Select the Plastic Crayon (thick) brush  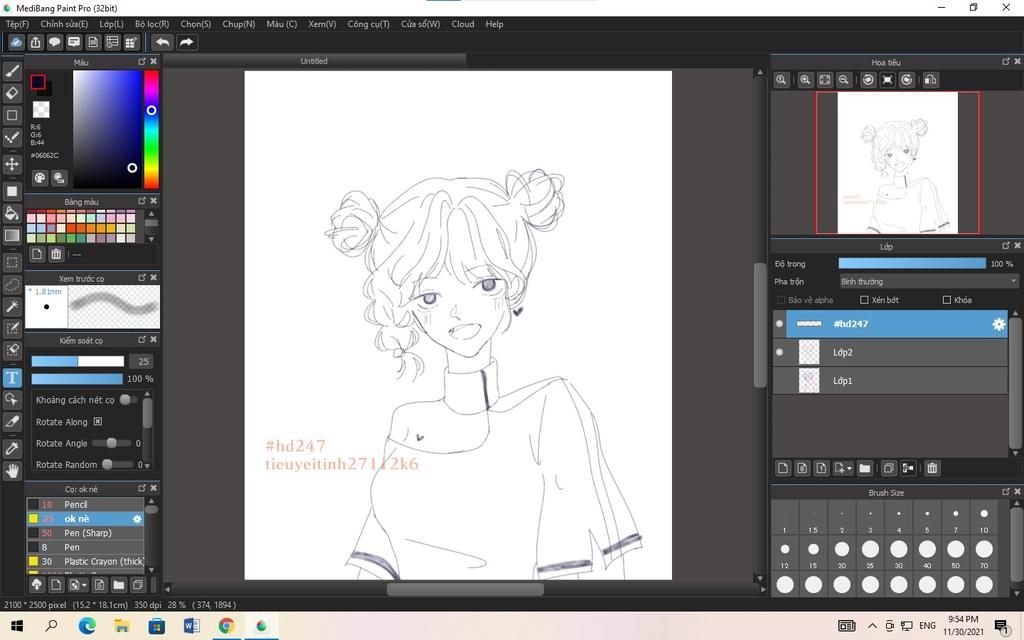pos(85,562)
